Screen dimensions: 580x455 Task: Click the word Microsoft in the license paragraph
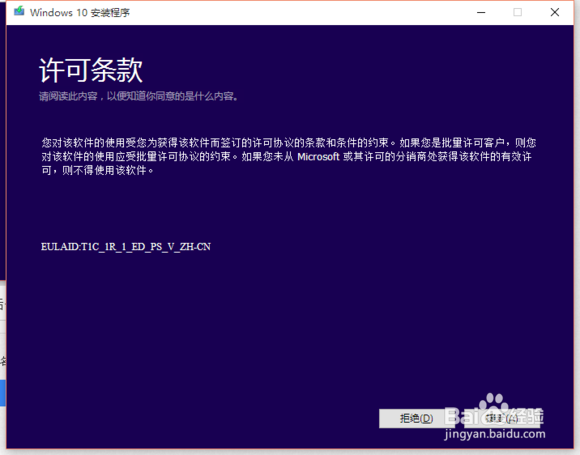318,157
